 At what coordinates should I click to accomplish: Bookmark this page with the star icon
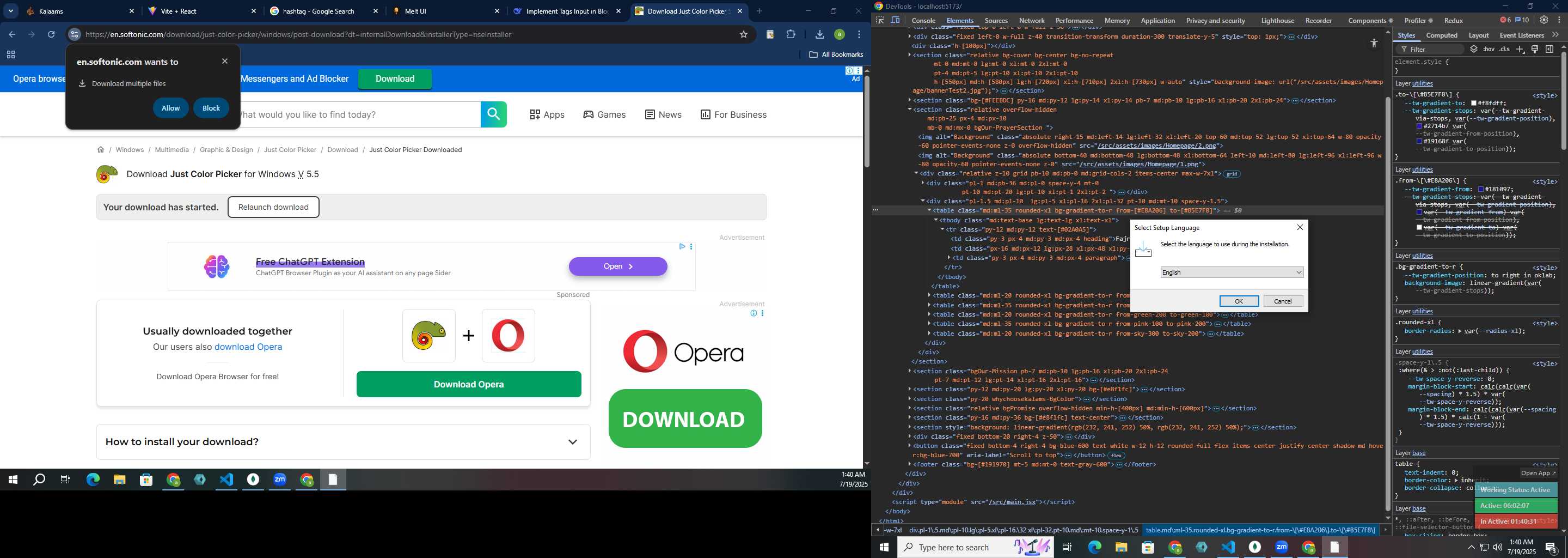pos(743,35)
